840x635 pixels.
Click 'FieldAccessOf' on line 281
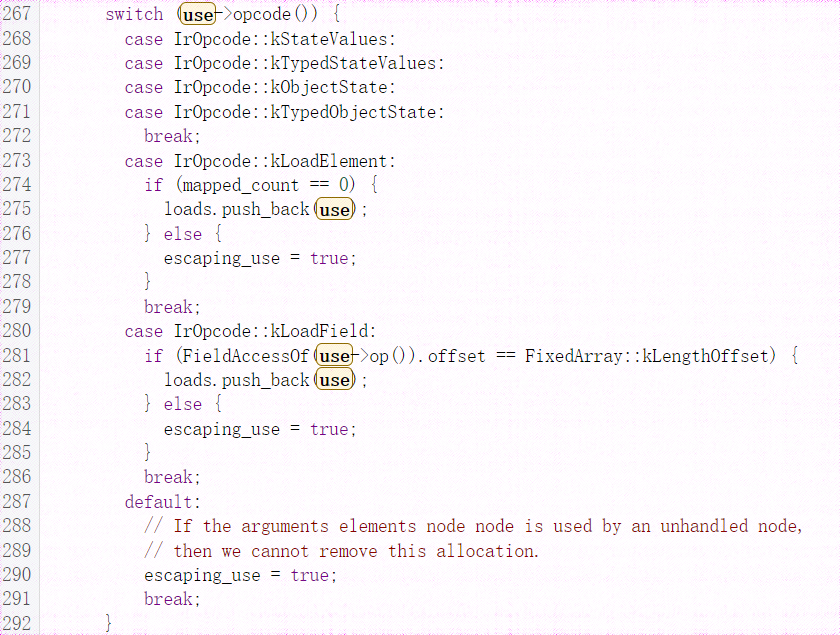coord(246,356)
